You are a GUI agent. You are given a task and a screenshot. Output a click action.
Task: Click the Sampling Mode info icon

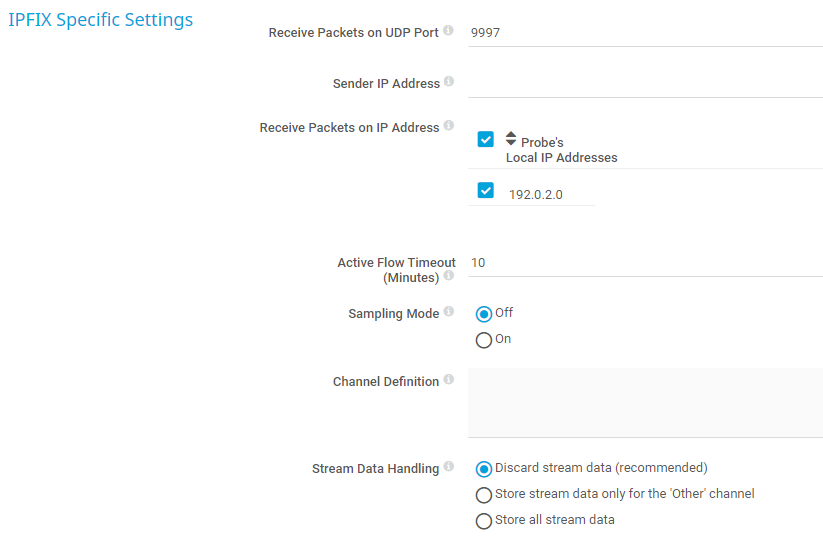coord(449,312)
